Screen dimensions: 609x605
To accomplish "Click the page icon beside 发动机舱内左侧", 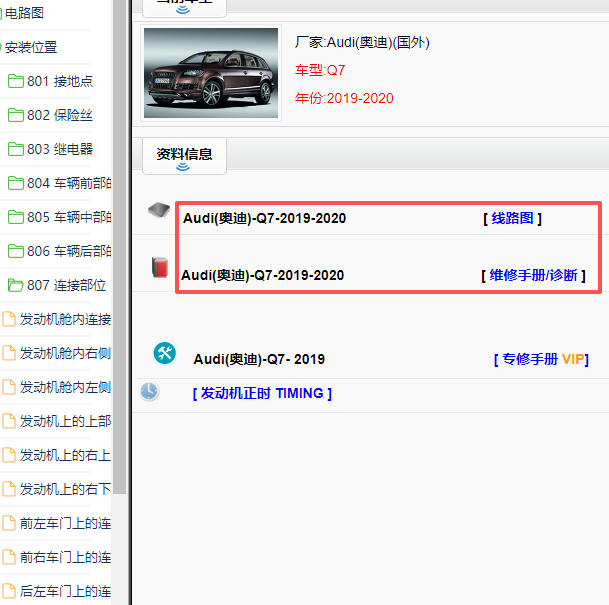I will [9, 387].
